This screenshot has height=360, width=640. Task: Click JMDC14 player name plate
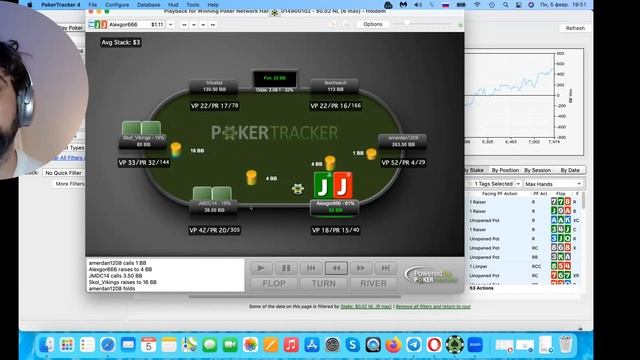[214, 207]
